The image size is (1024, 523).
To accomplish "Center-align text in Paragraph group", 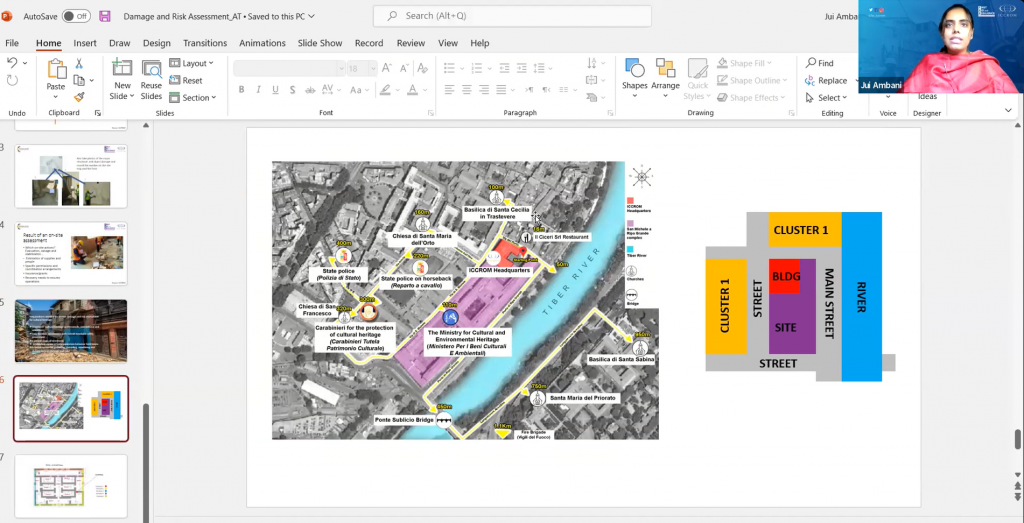I will [467, 89].
